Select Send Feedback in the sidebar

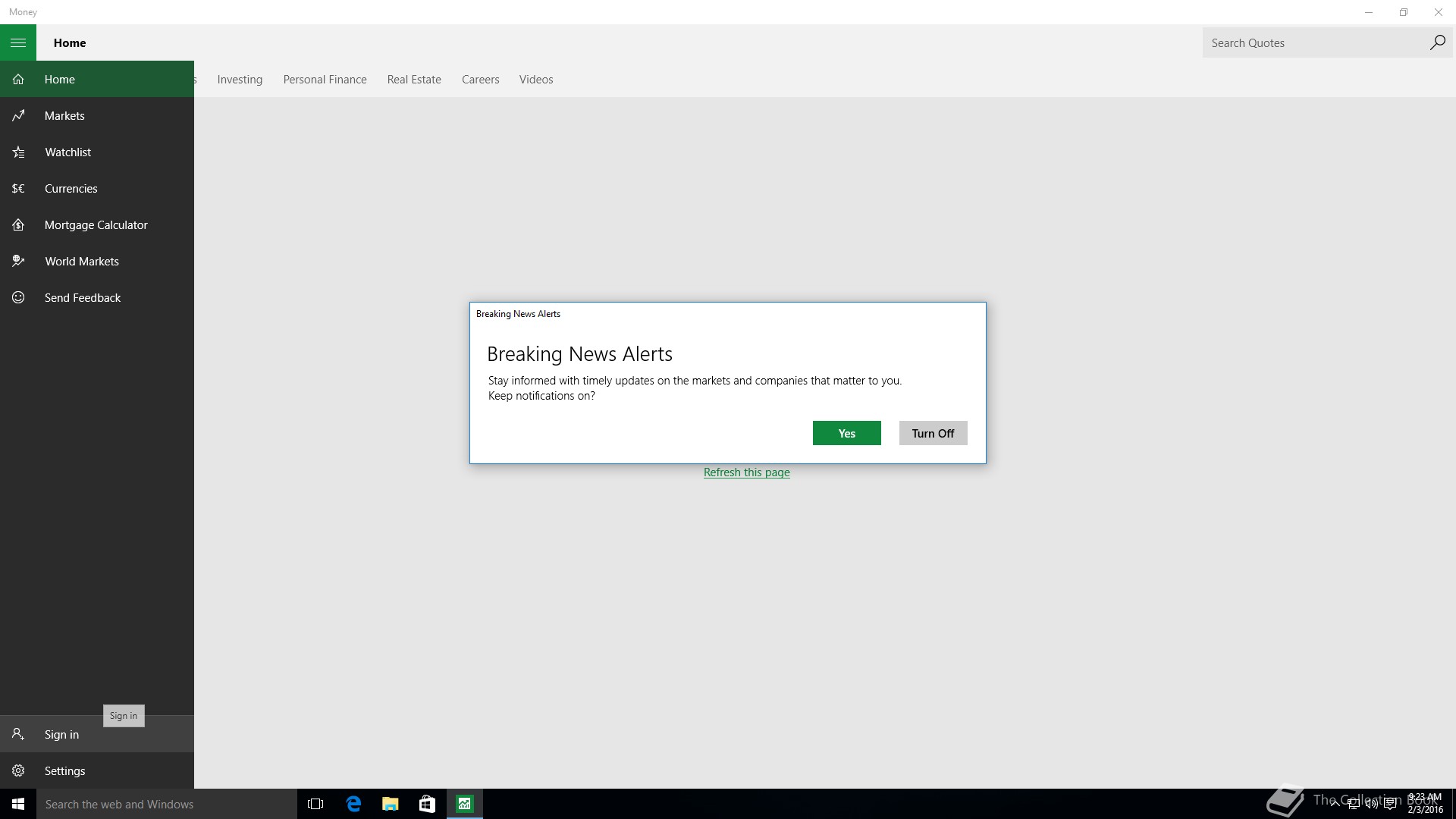[97, 297]
